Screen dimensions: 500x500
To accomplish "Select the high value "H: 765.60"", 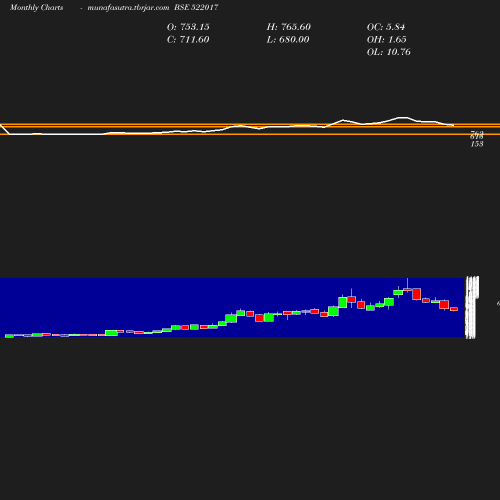I will pyautogui.click(x=288, y=27).
